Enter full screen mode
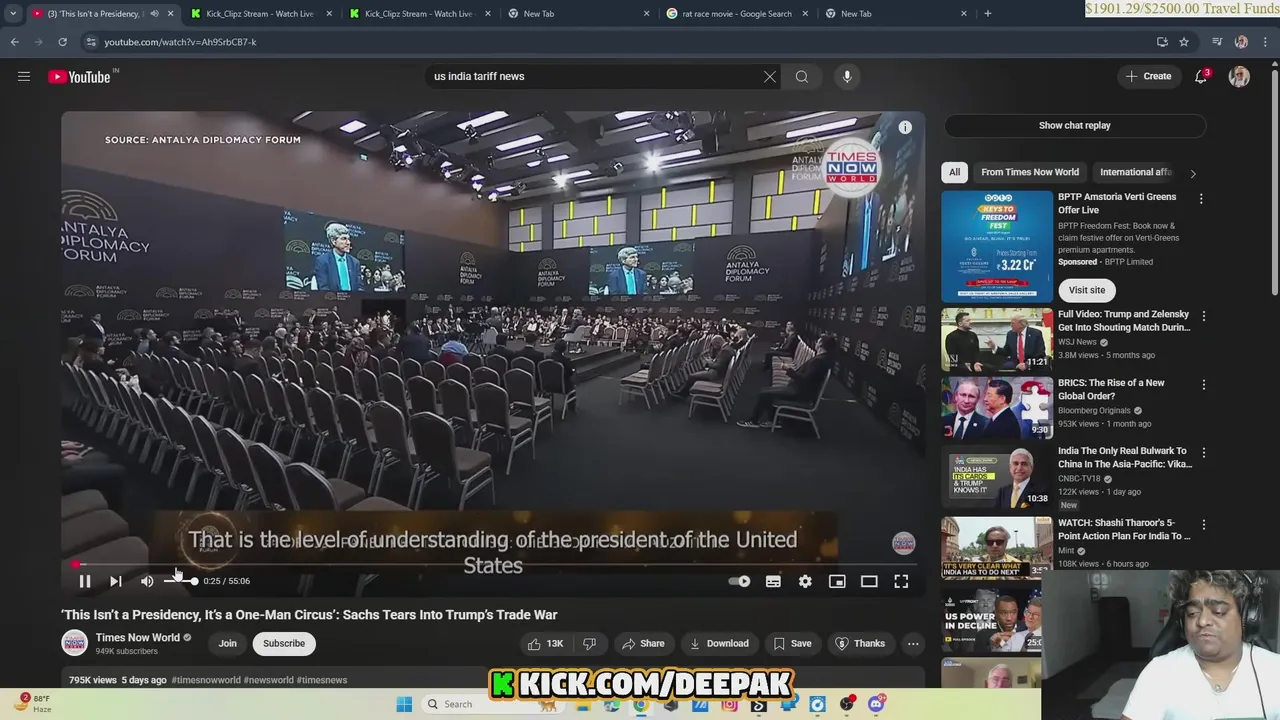The width and height of the screenshot is (1280, 720). (x=901, y=581)
